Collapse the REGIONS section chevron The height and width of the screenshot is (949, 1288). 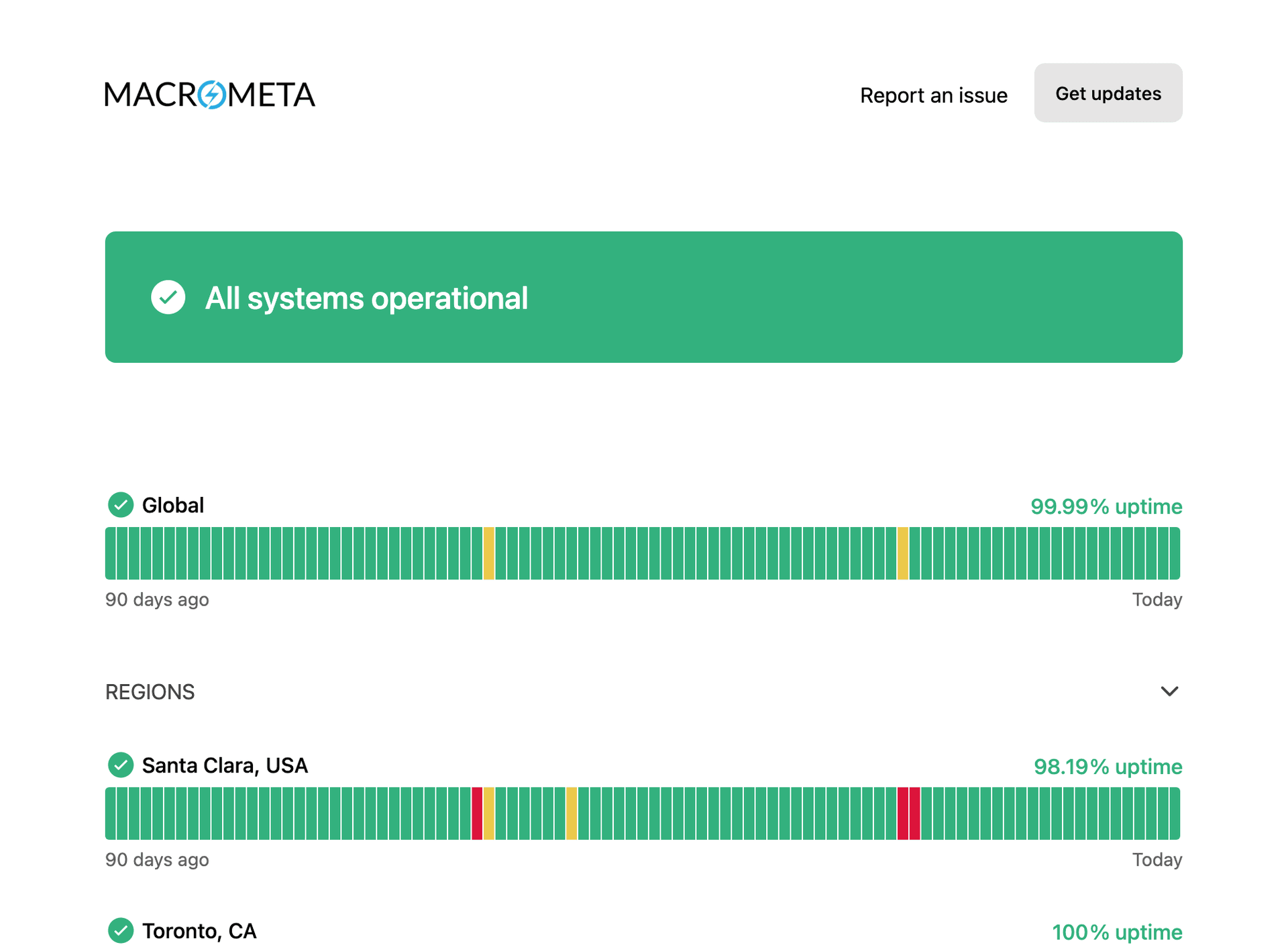tap(1169, 691)
